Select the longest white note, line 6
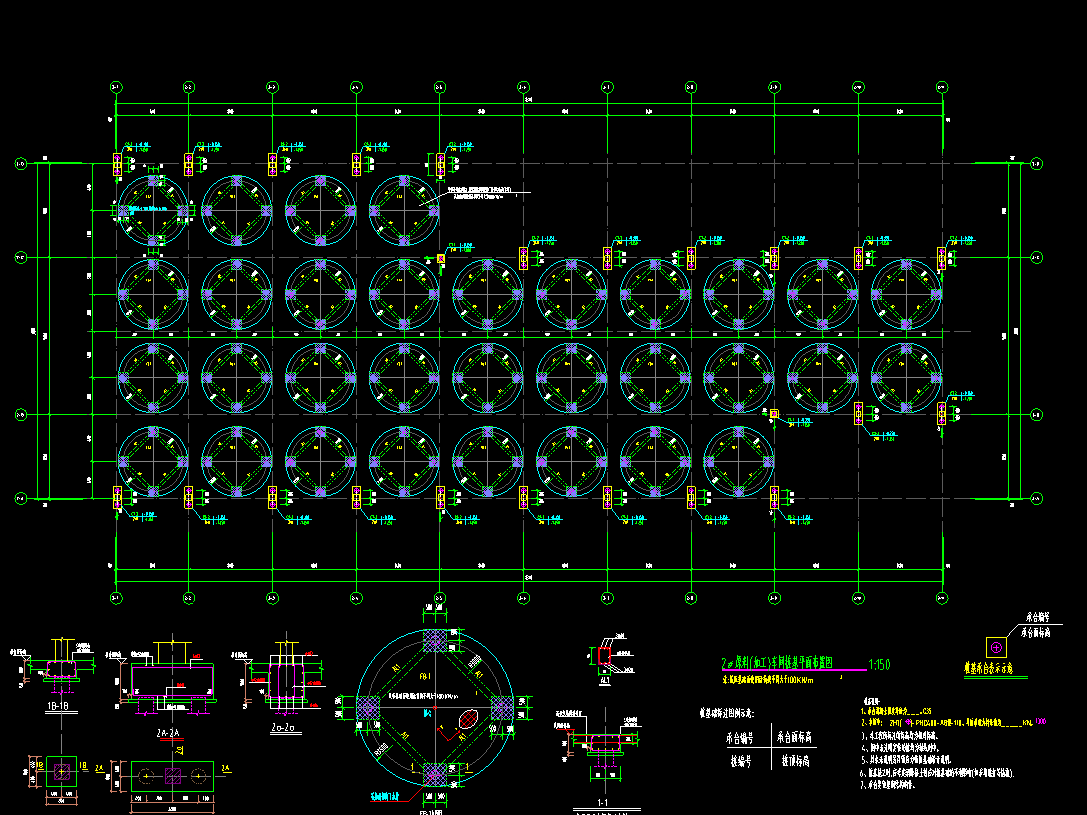This screenshot has width=1087, height=815. [937, 773]
